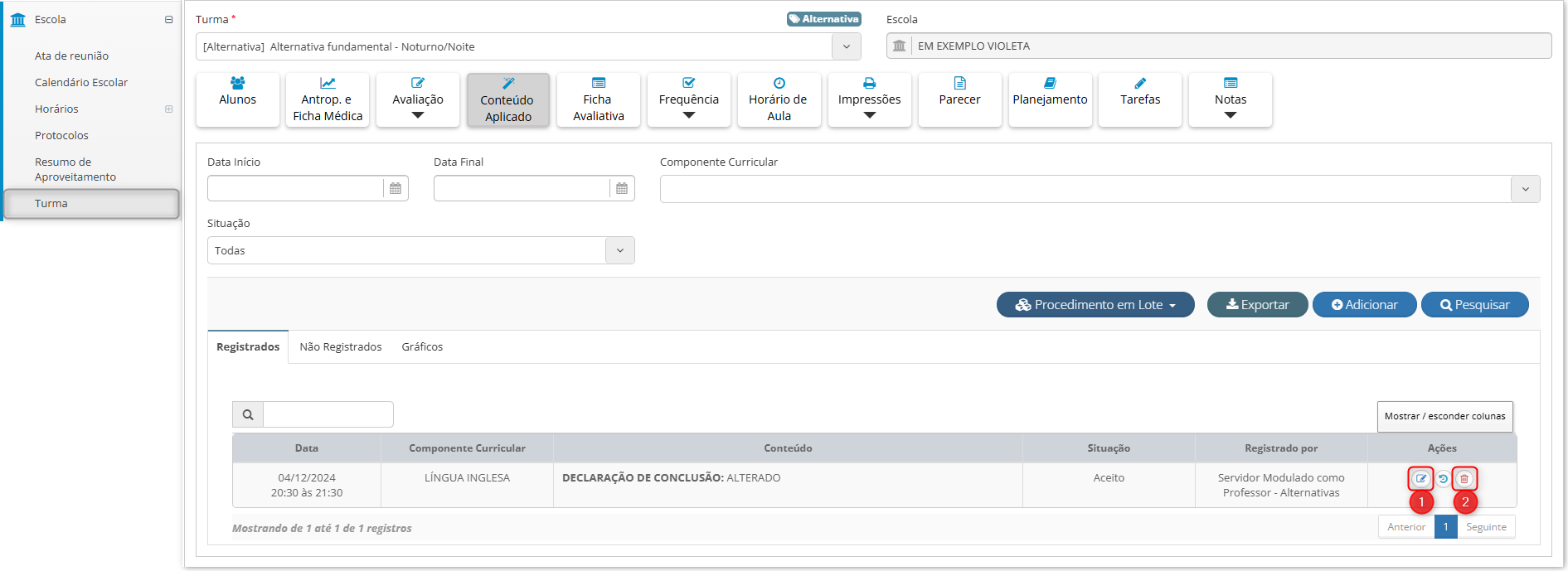
Task: Open the Parecer tab
Action: coord(960,99)
